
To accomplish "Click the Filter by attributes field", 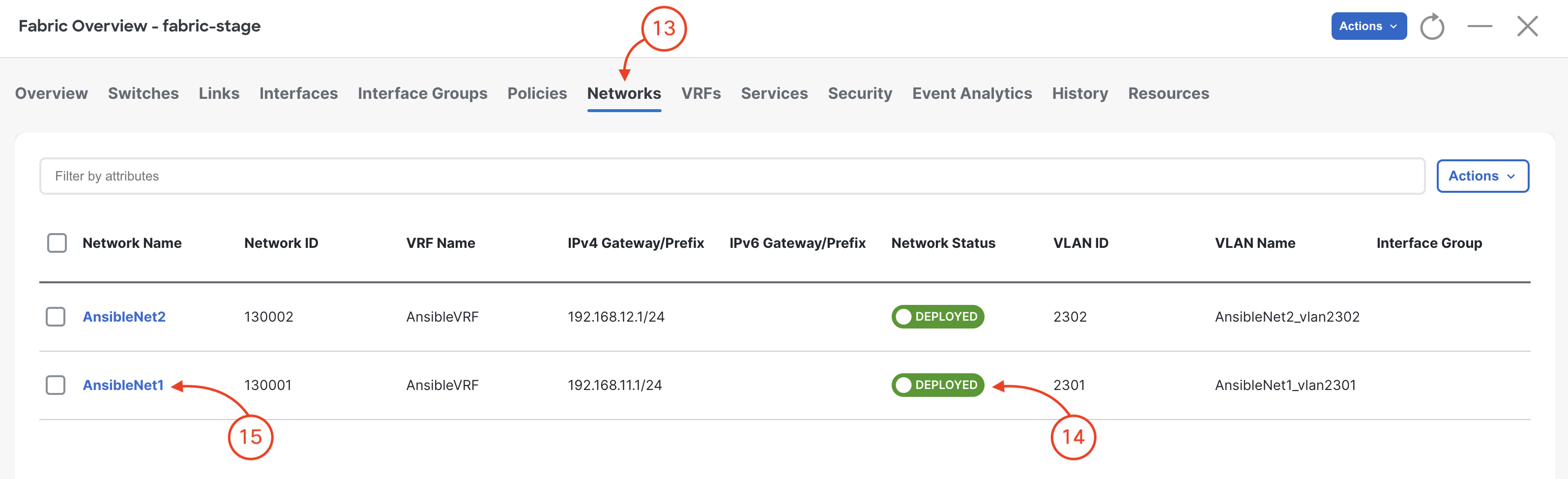I will coord(732,176).
